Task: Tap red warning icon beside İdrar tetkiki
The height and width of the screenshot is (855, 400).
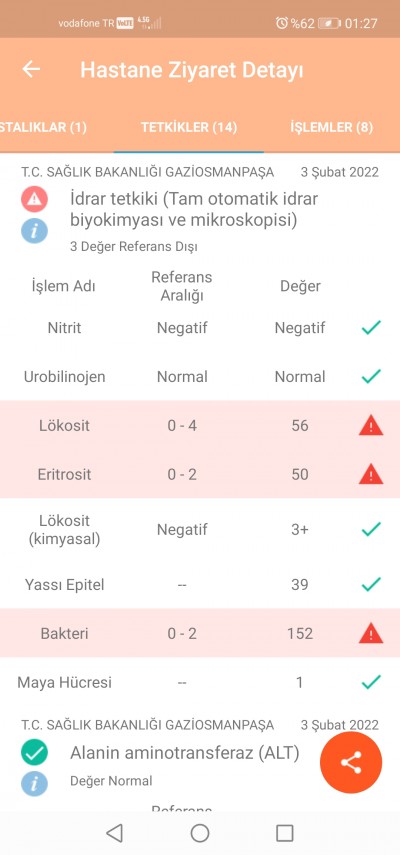Action: tap(34, 199)
